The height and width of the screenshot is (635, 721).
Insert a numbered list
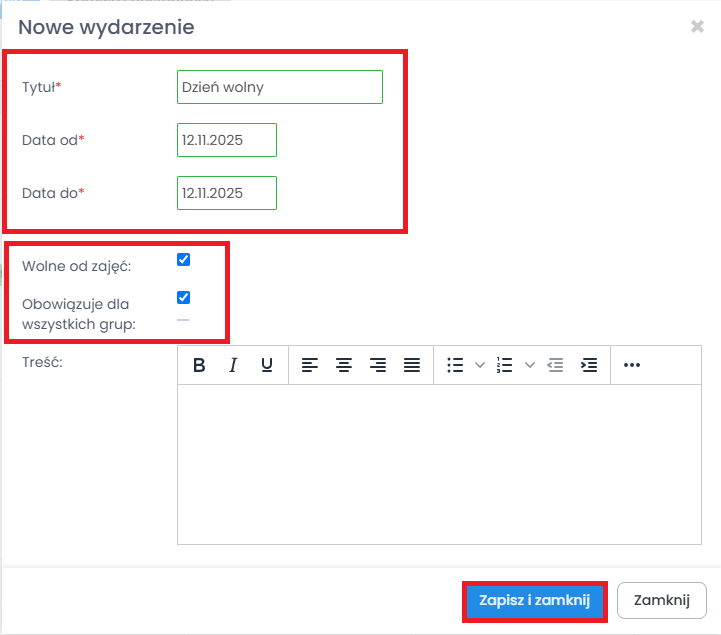click(x=505, y=366)
